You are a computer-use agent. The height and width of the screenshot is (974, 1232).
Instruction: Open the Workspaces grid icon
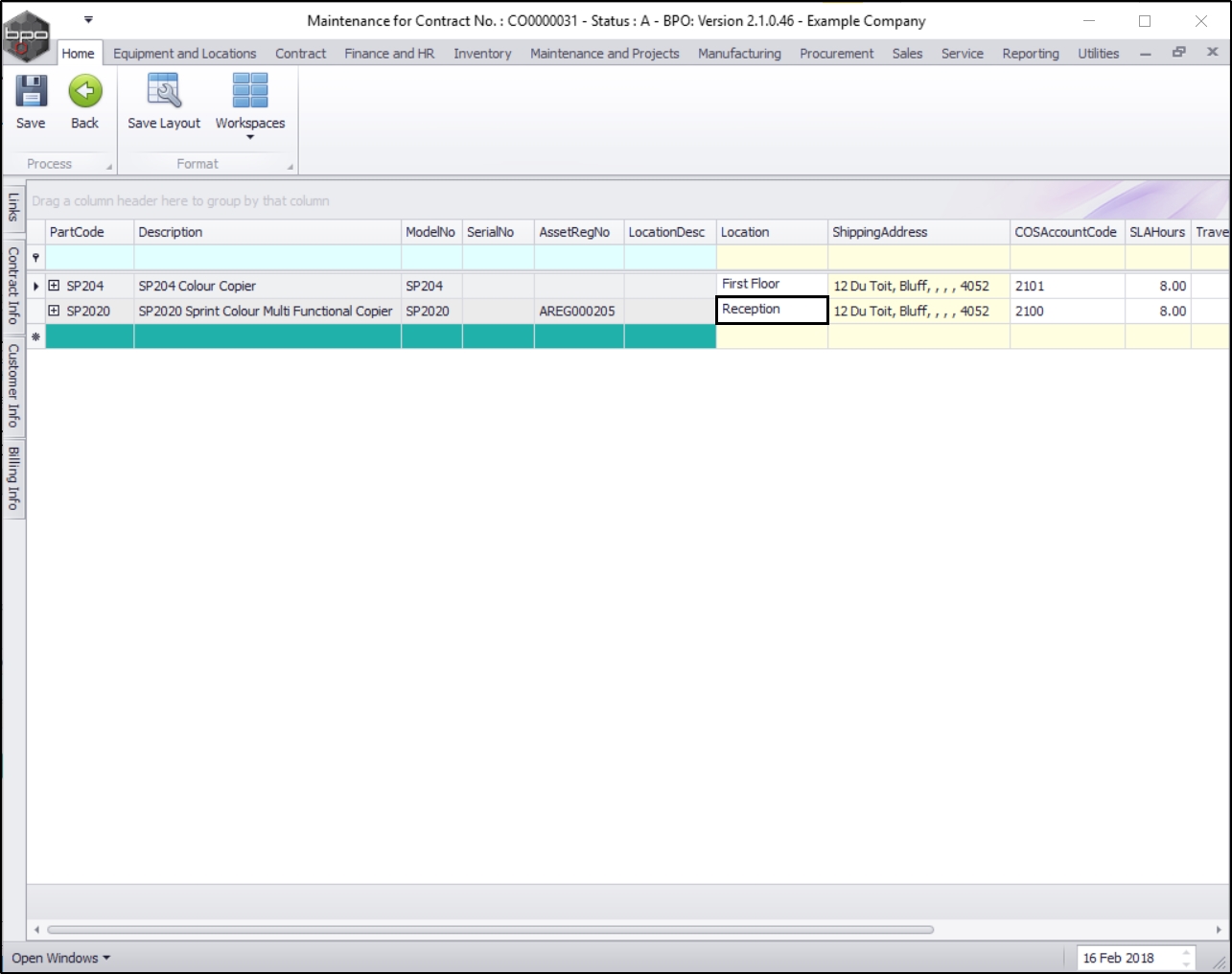coord(250,90)
